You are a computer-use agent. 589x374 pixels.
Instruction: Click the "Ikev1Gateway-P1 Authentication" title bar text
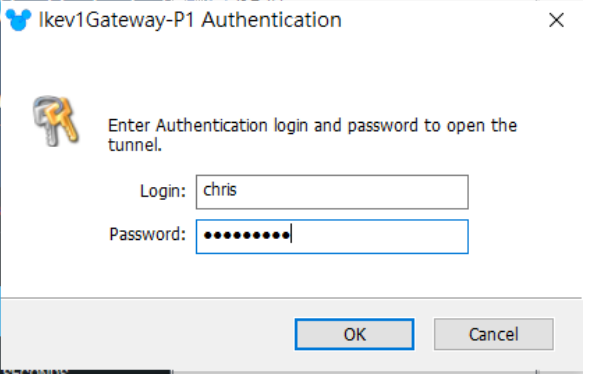[x=190, y=20]
